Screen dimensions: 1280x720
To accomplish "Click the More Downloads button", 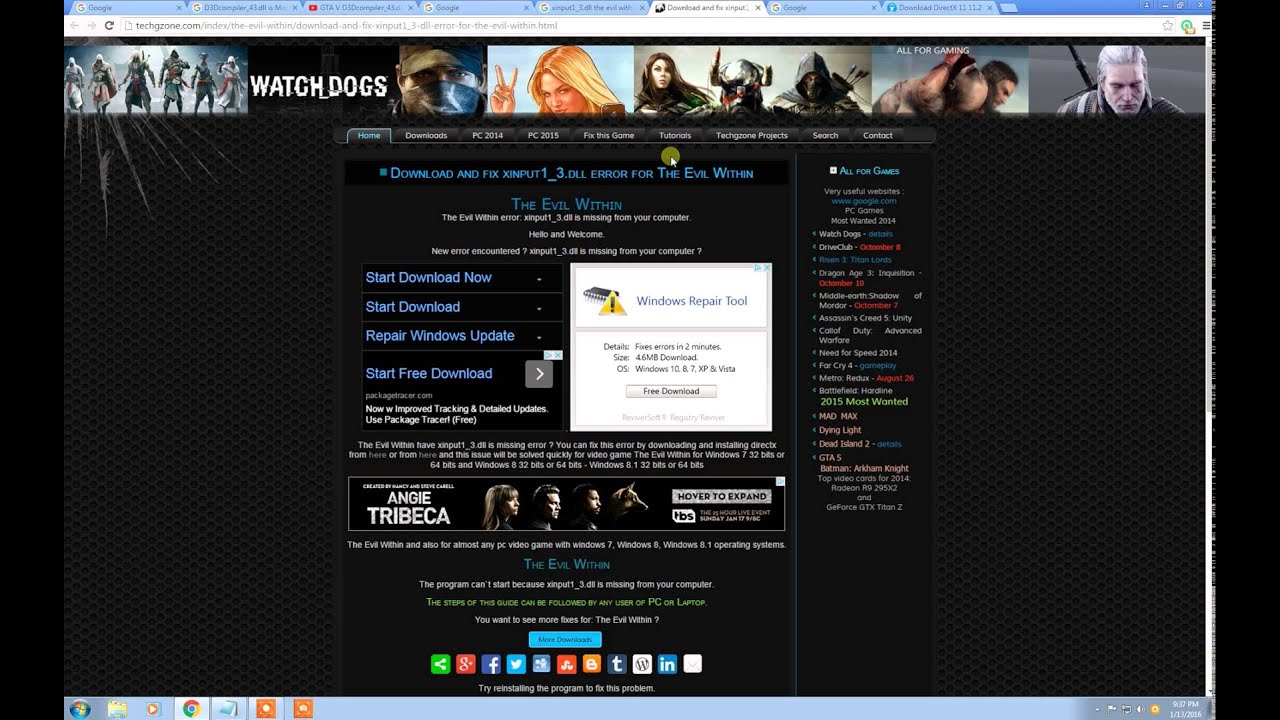I will (x=565, y=640).
